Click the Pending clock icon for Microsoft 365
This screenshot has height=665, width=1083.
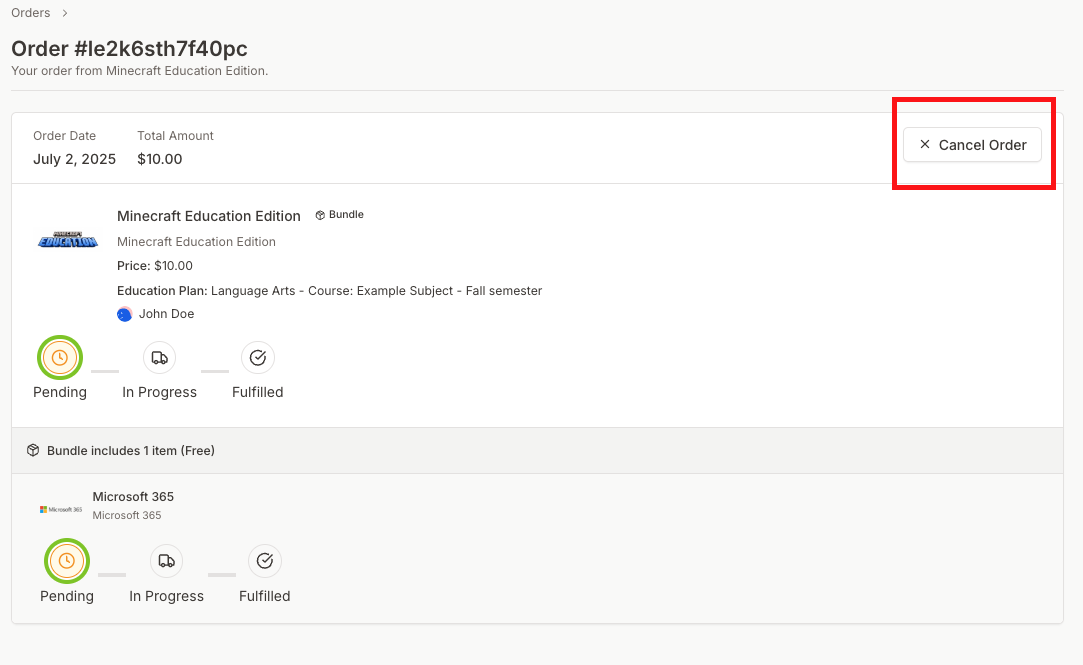point(66,561)
